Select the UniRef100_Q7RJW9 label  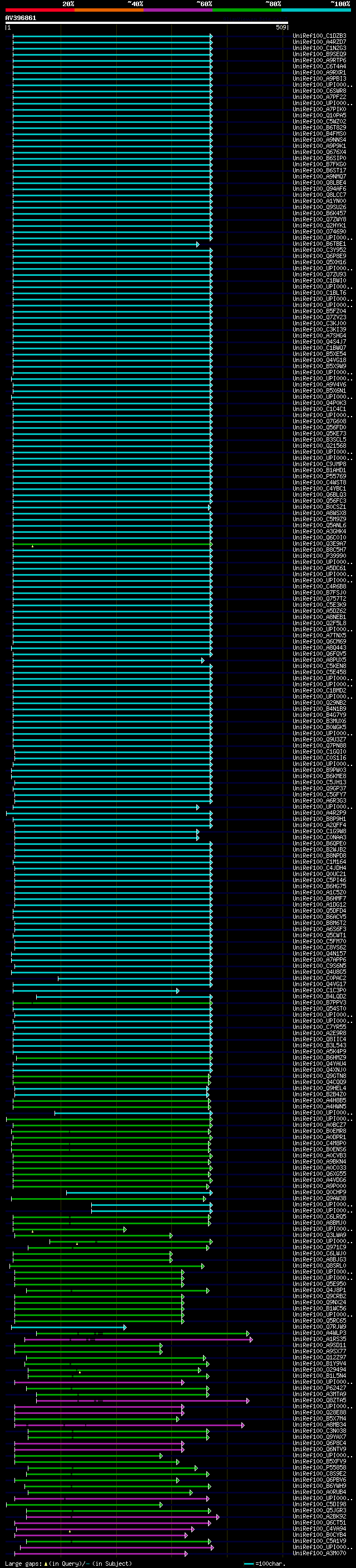coord(319,1328)
